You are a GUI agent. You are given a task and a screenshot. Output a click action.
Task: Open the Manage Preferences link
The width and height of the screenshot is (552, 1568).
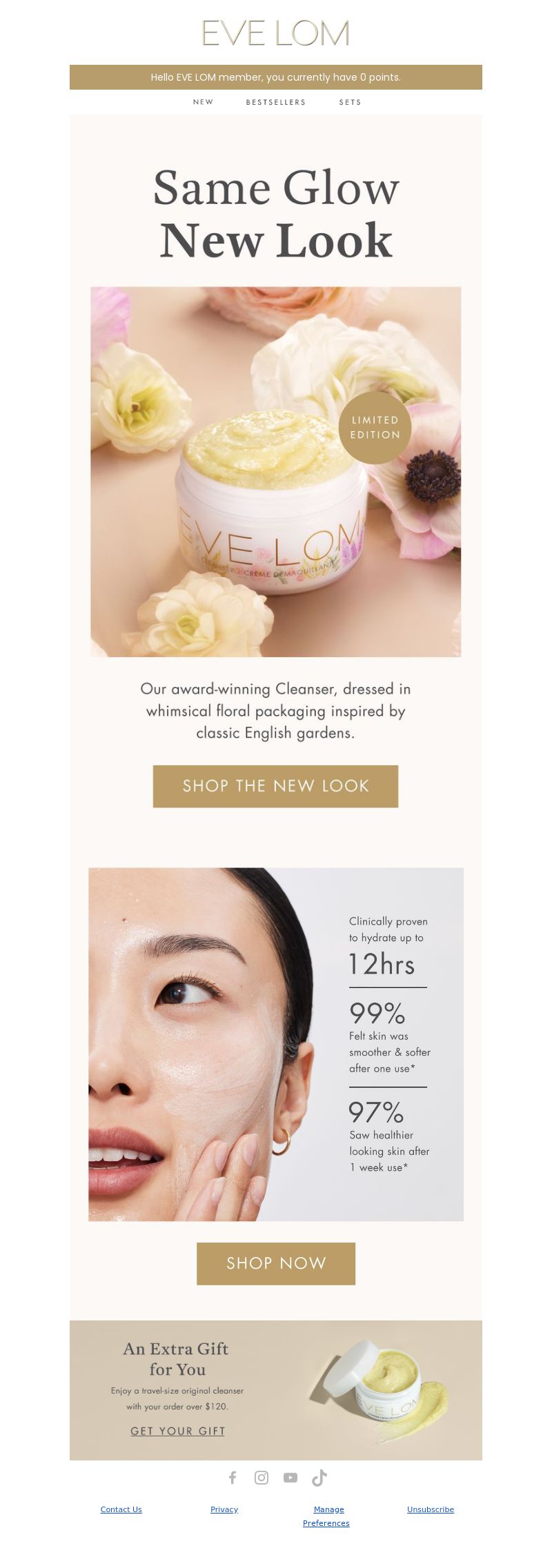click(x=326, y=1516)
